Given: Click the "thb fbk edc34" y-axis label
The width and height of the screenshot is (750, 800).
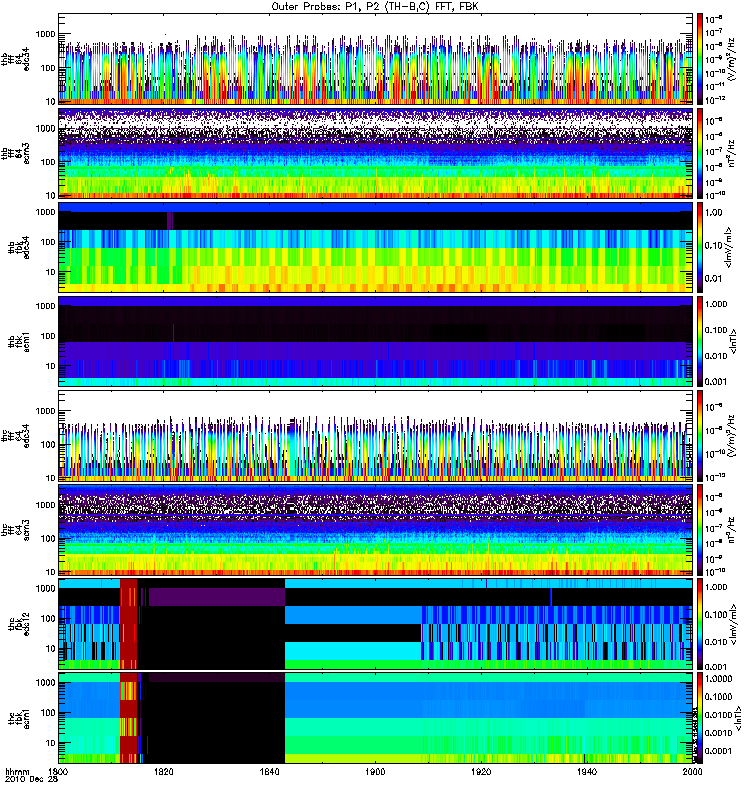Looking at the screenshot, I should pos(18,247).
